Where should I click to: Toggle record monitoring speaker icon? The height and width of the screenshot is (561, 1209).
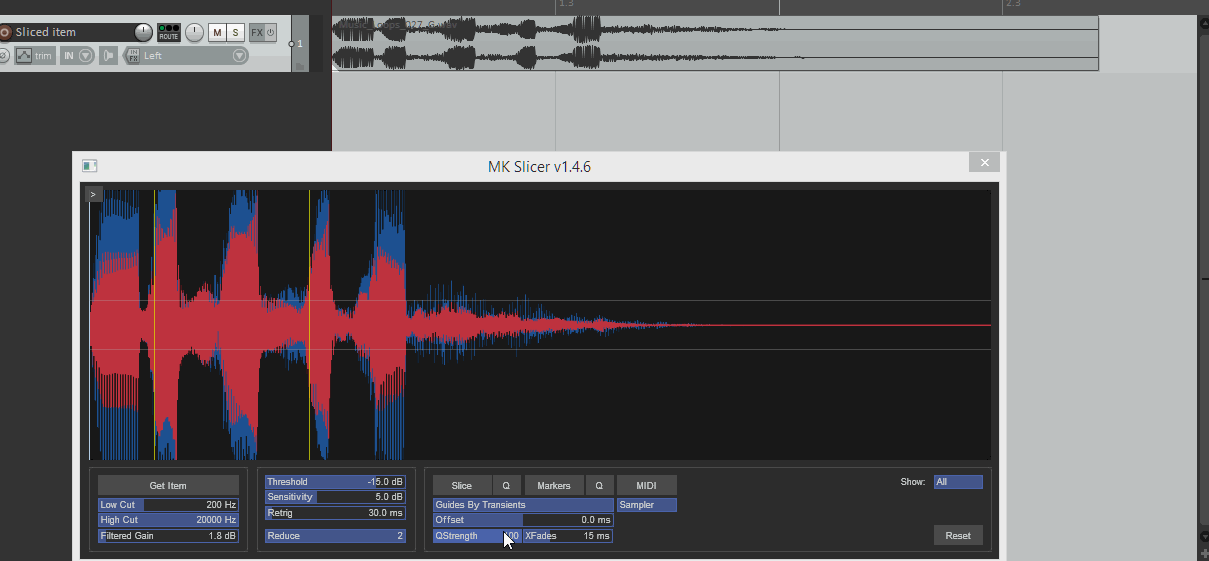point(109,56)
